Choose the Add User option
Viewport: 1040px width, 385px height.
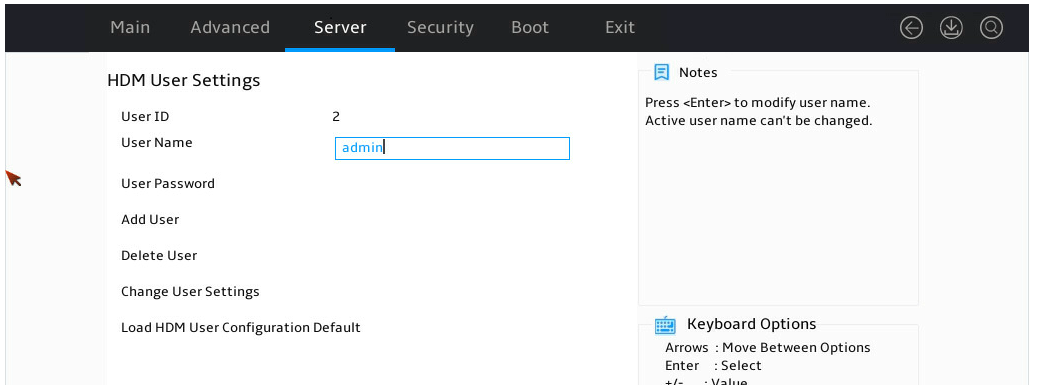[150, 220]
